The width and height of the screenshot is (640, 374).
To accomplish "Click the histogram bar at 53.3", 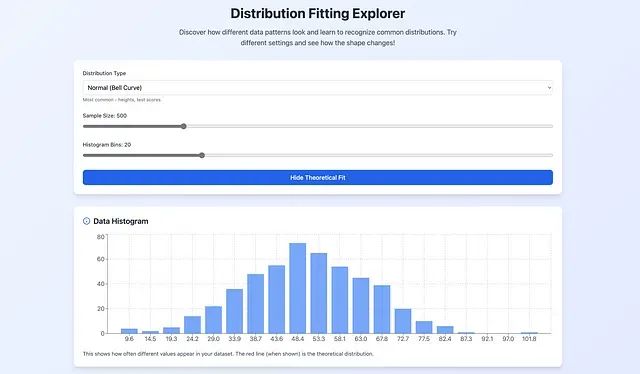I will pyautogui.click(x=319, y=293).
